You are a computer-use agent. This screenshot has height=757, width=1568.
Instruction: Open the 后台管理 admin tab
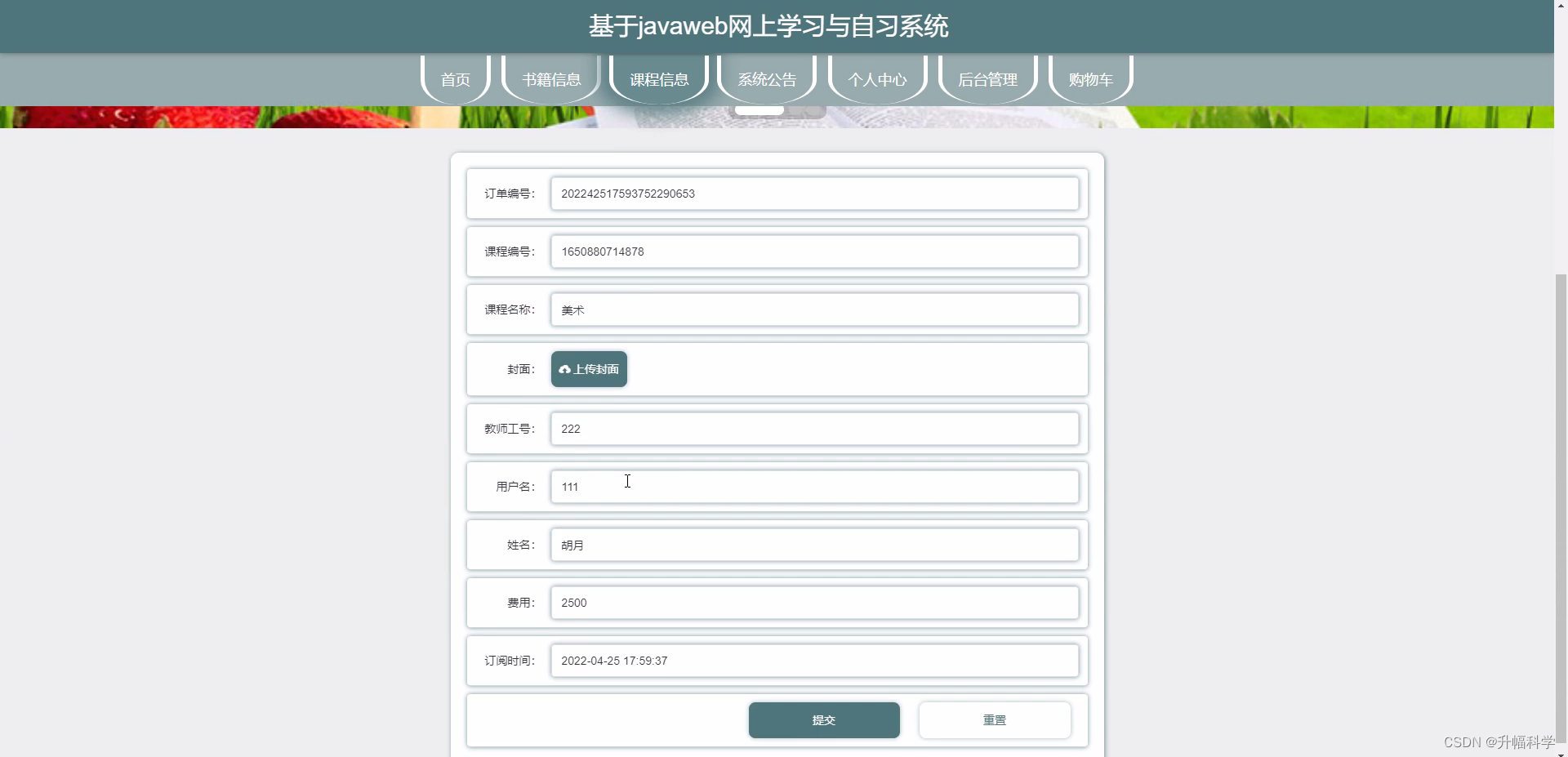tap(988, 79)
